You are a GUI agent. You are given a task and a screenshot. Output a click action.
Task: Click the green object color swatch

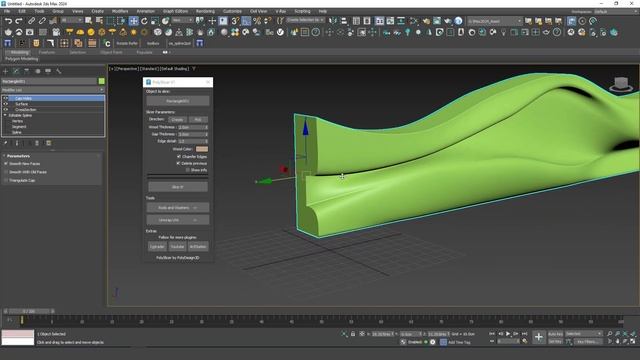click(101, 81)
